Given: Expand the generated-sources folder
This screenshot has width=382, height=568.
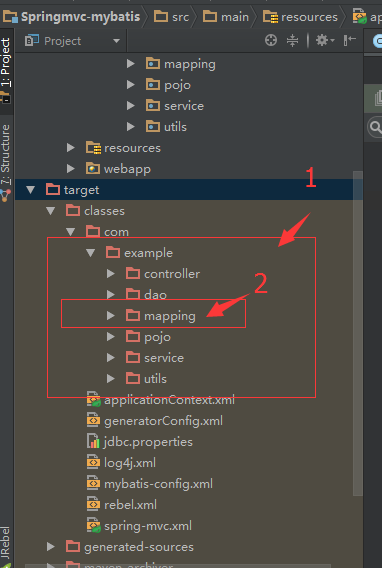Looking at the screenshot, I should coord(51,547).
